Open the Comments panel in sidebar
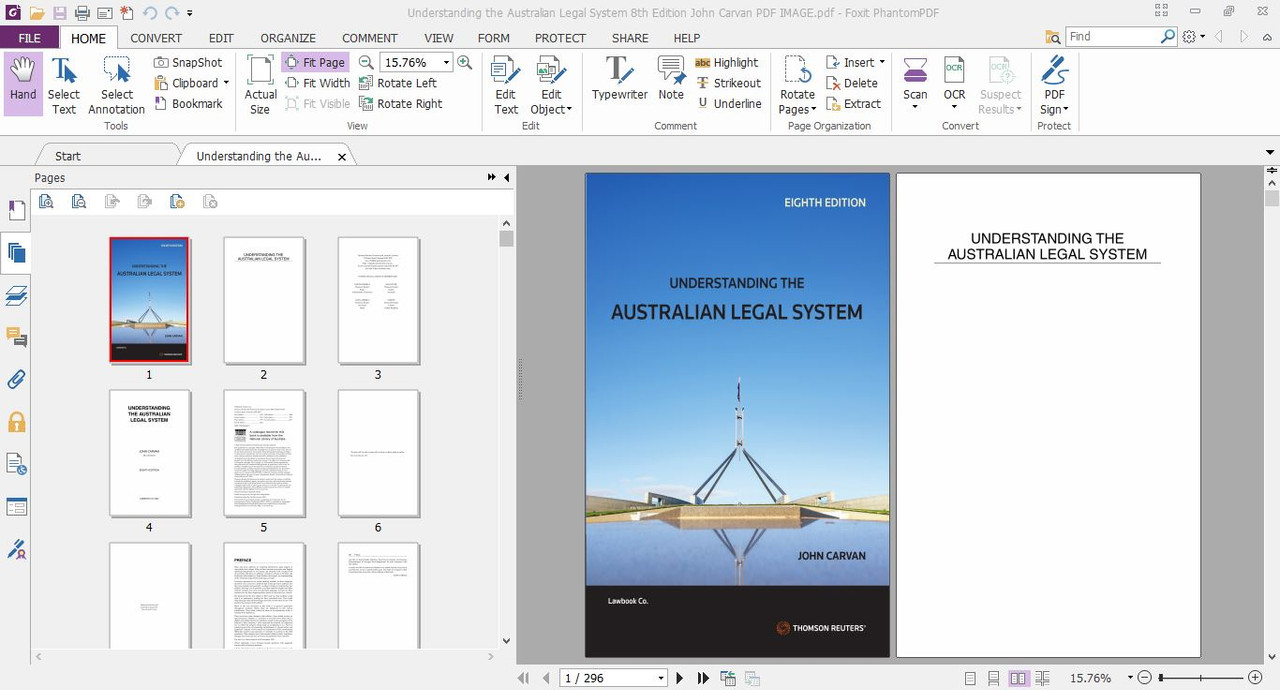 tap(16, 337)
